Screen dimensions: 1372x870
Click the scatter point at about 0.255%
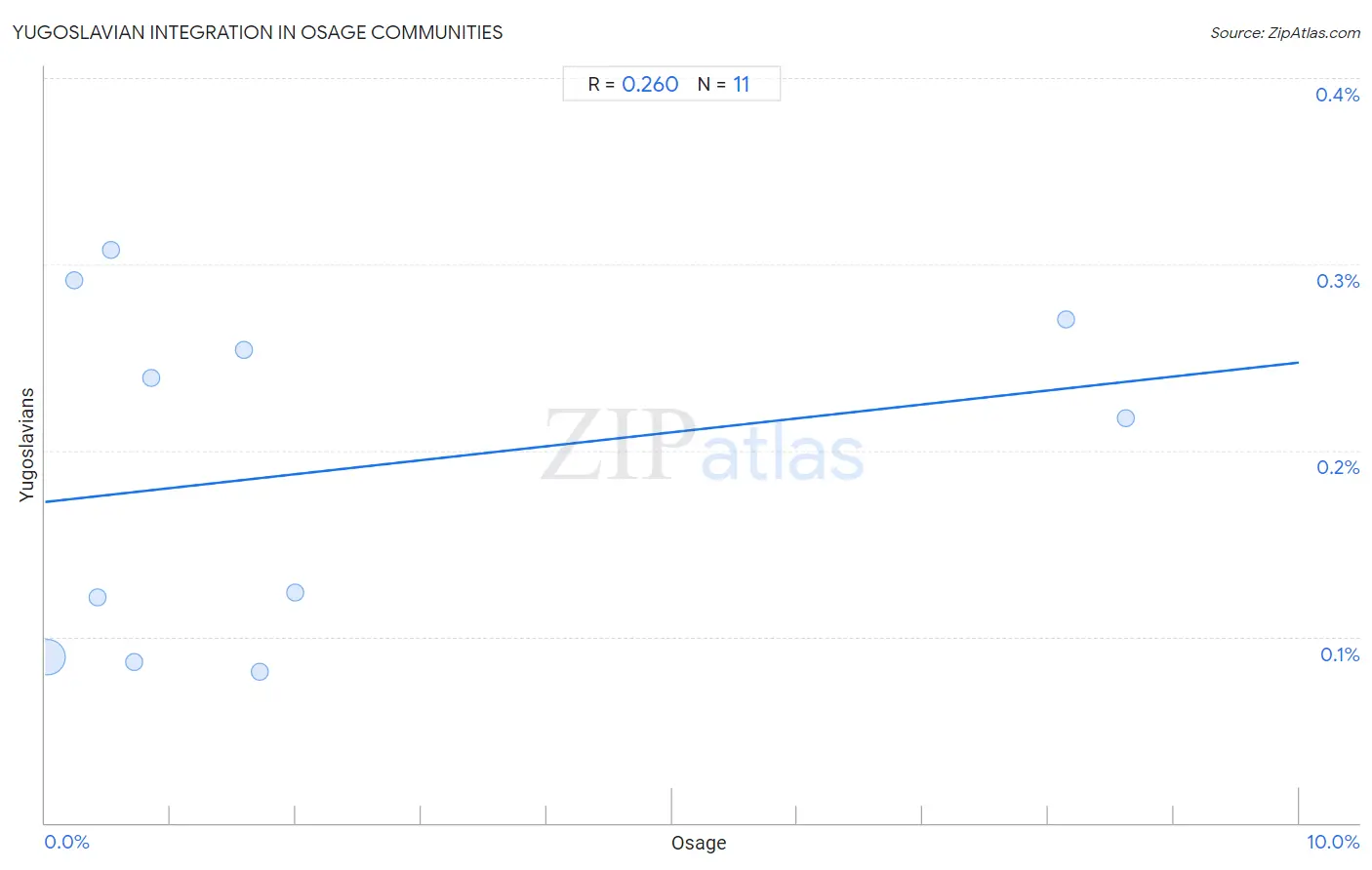click(x=244, y=350)
